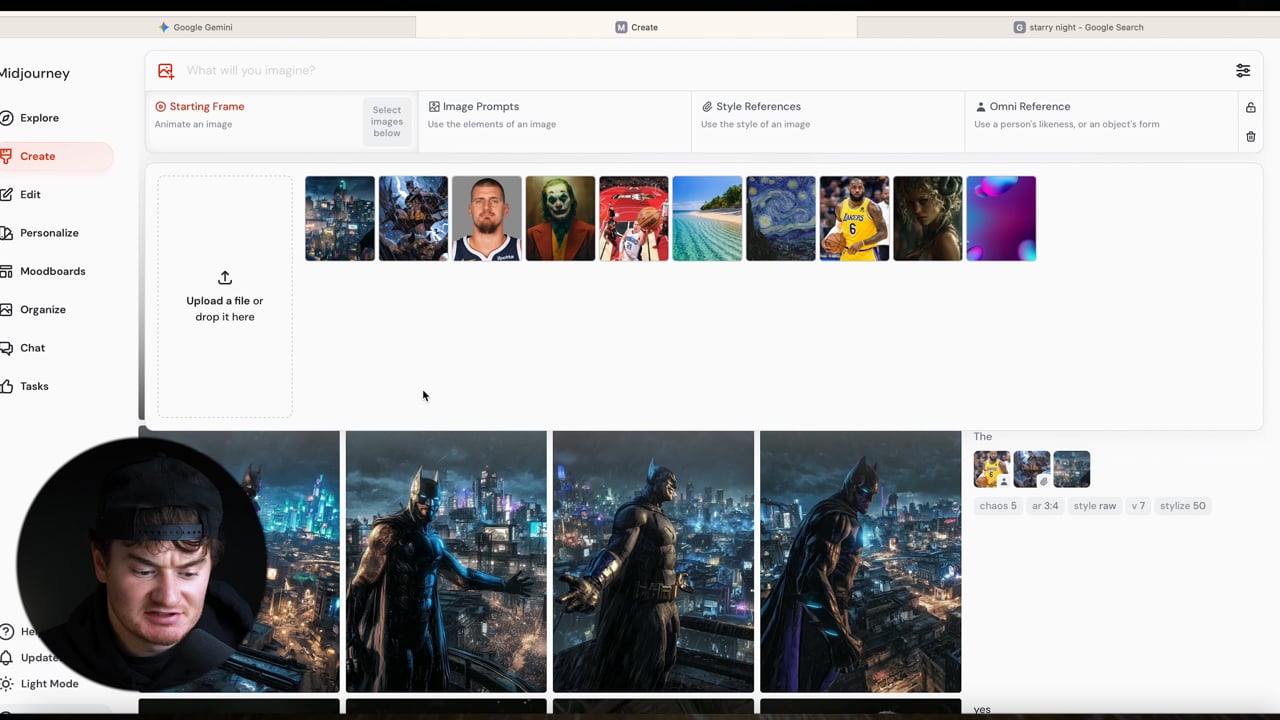Click the Moodboards icon in sidebar
This screenshot has height=720, width=1280.
(x=6, y=271)
